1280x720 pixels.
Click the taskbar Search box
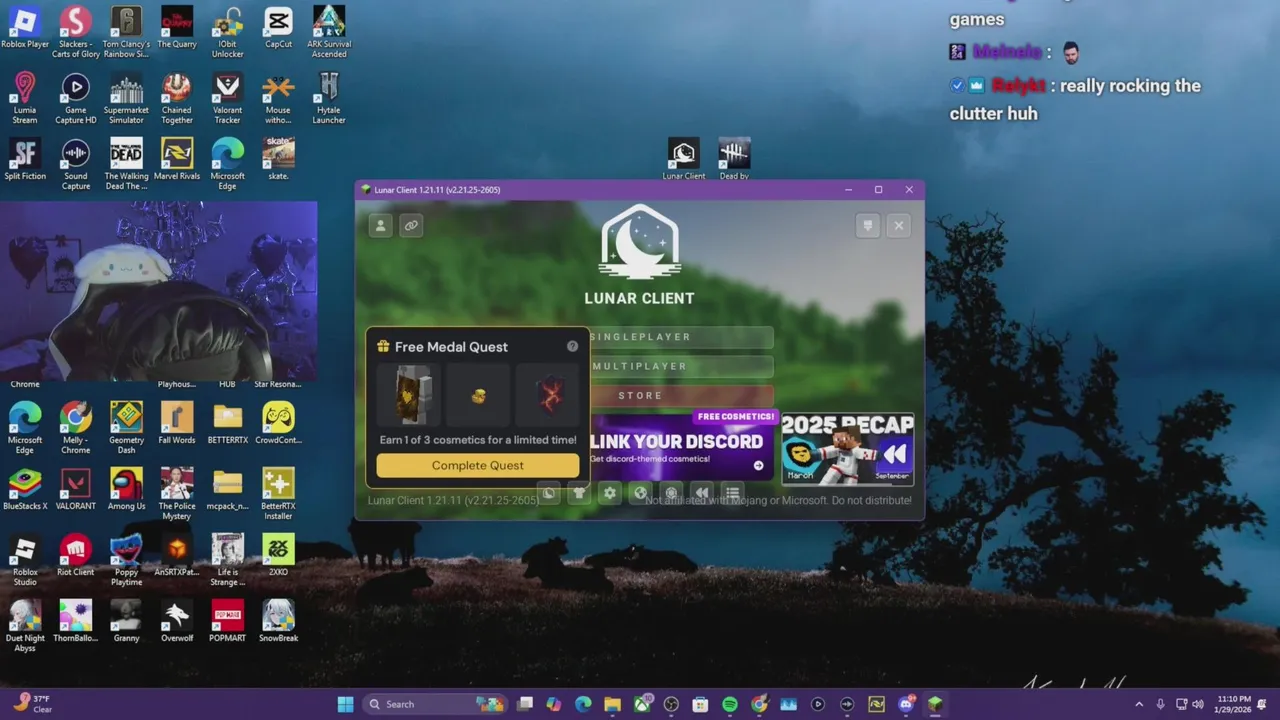click(434, 704)
